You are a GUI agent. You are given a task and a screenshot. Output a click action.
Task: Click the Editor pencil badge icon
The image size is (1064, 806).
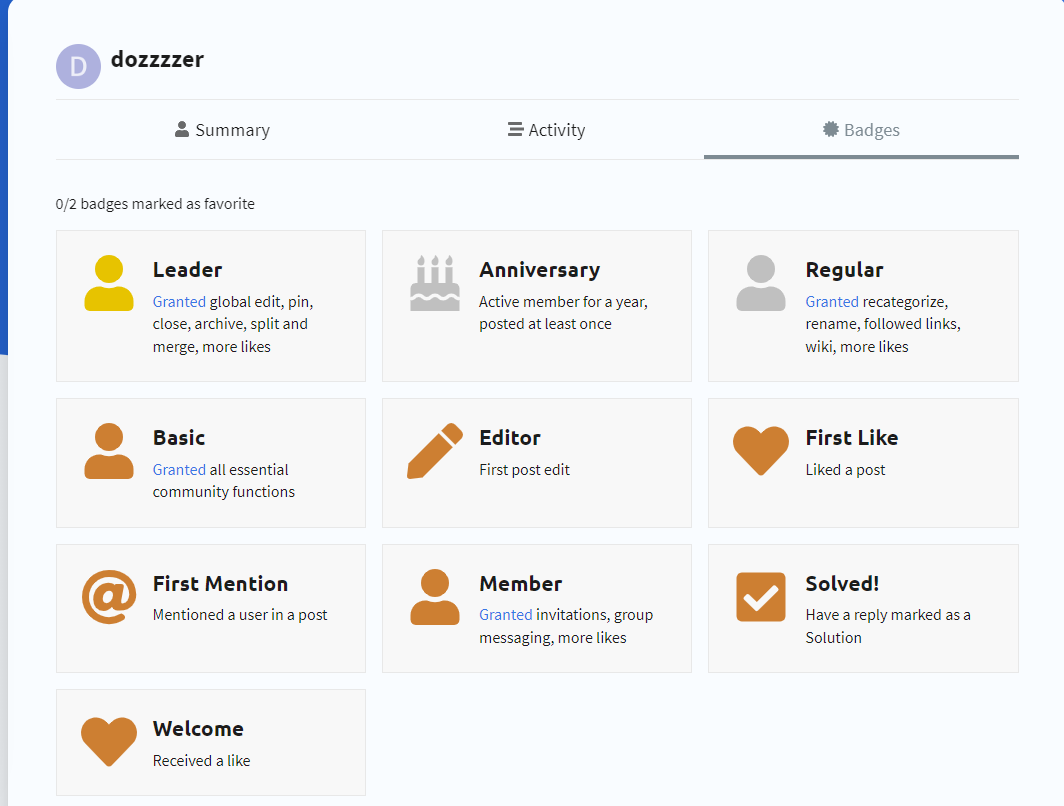coord(435,451)
